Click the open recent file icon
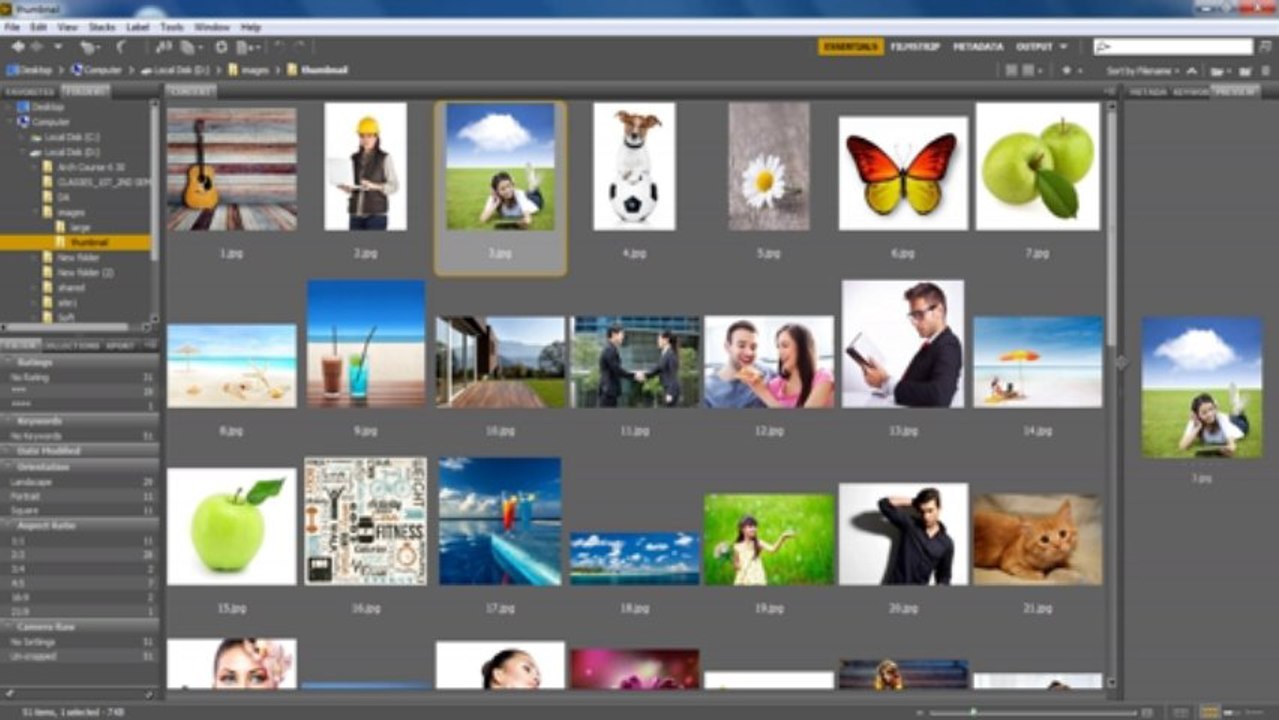Image resolution: width=1279 pixels, height=720 pixels. 1219,71
